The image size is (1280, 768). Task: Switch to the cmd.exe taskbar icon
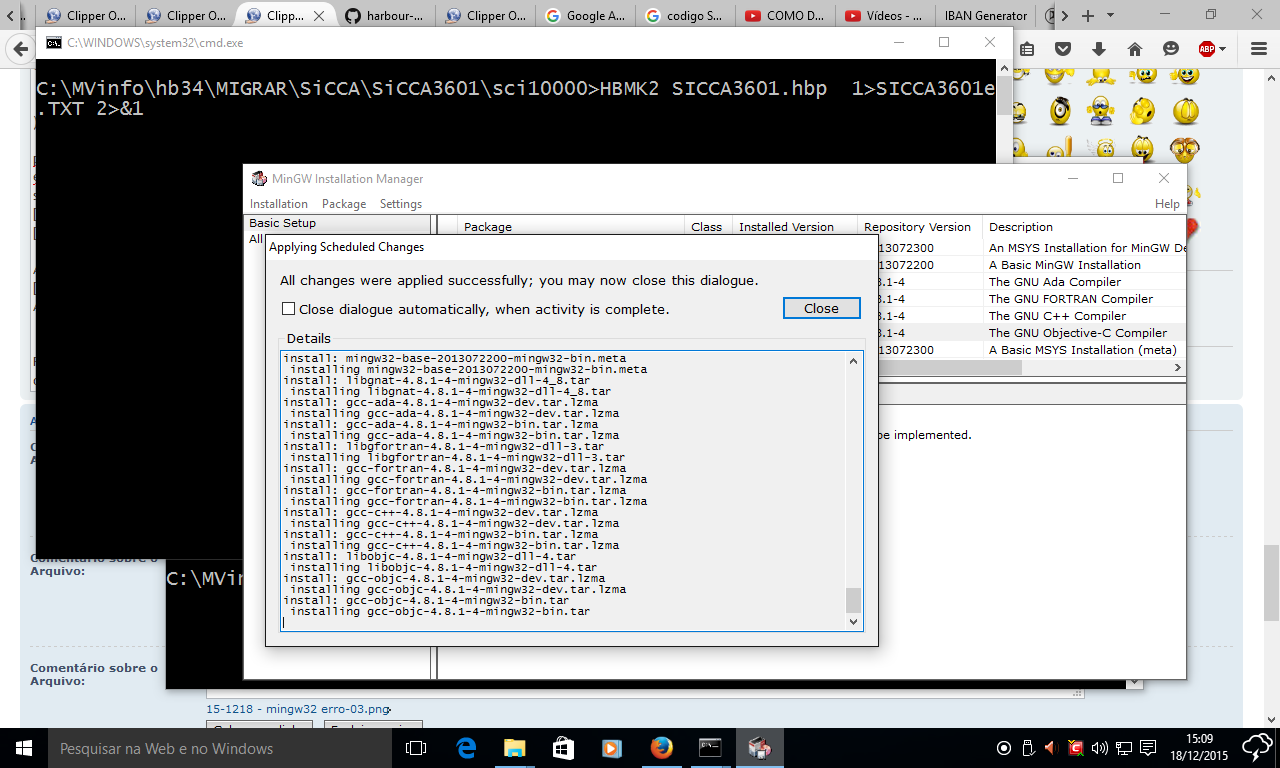pyautogui.click(x=710, y=748)
